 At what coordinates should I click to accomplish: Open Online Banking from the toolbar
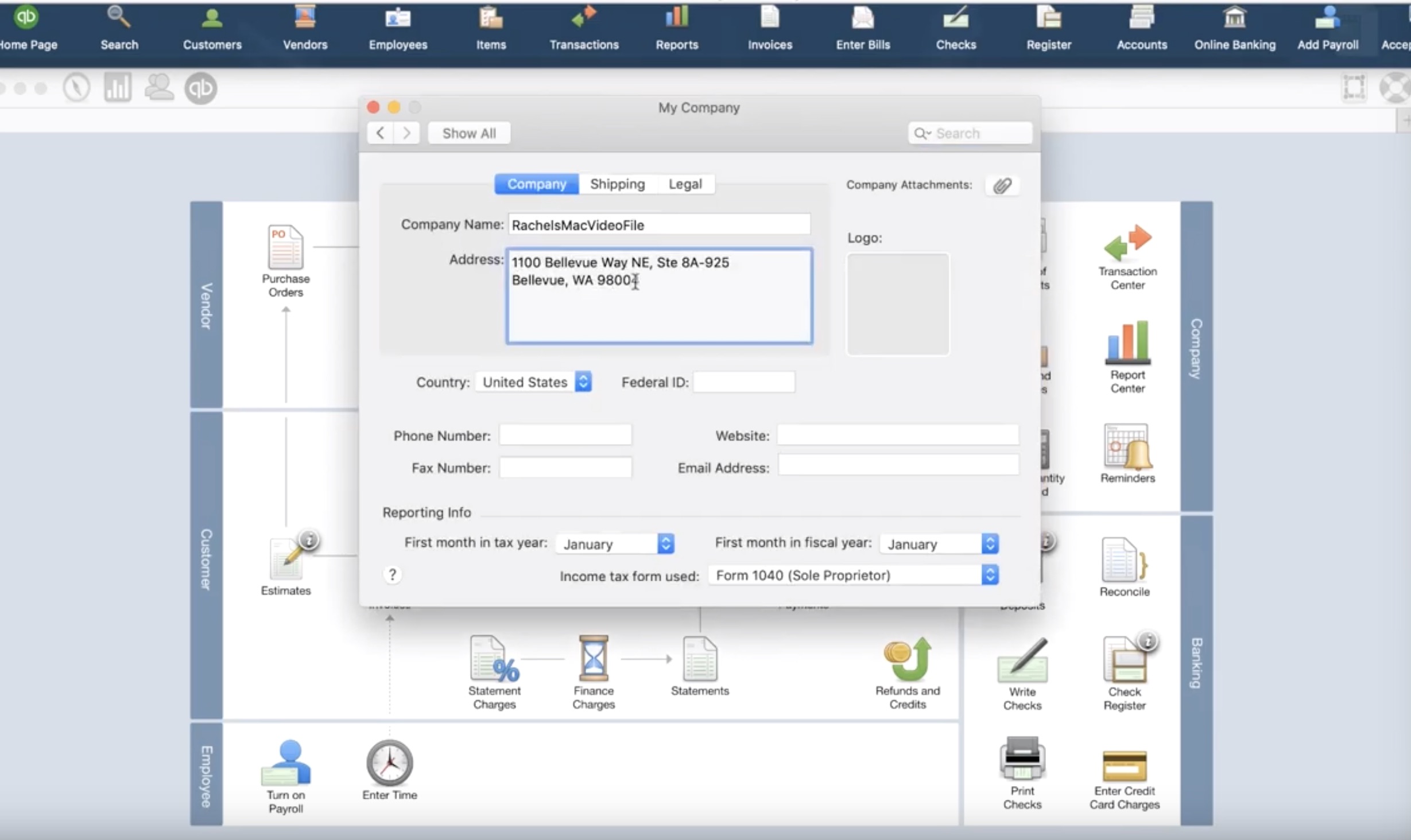tap(1235, 27)
